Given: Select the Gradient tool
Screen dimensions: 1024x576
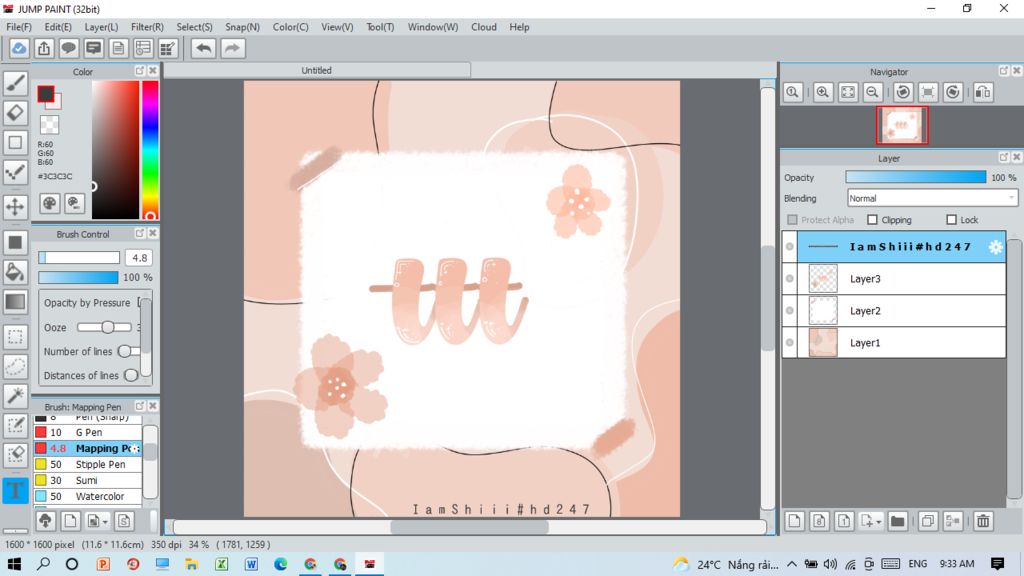Looking at the screenshot, I should pos(15,301).
